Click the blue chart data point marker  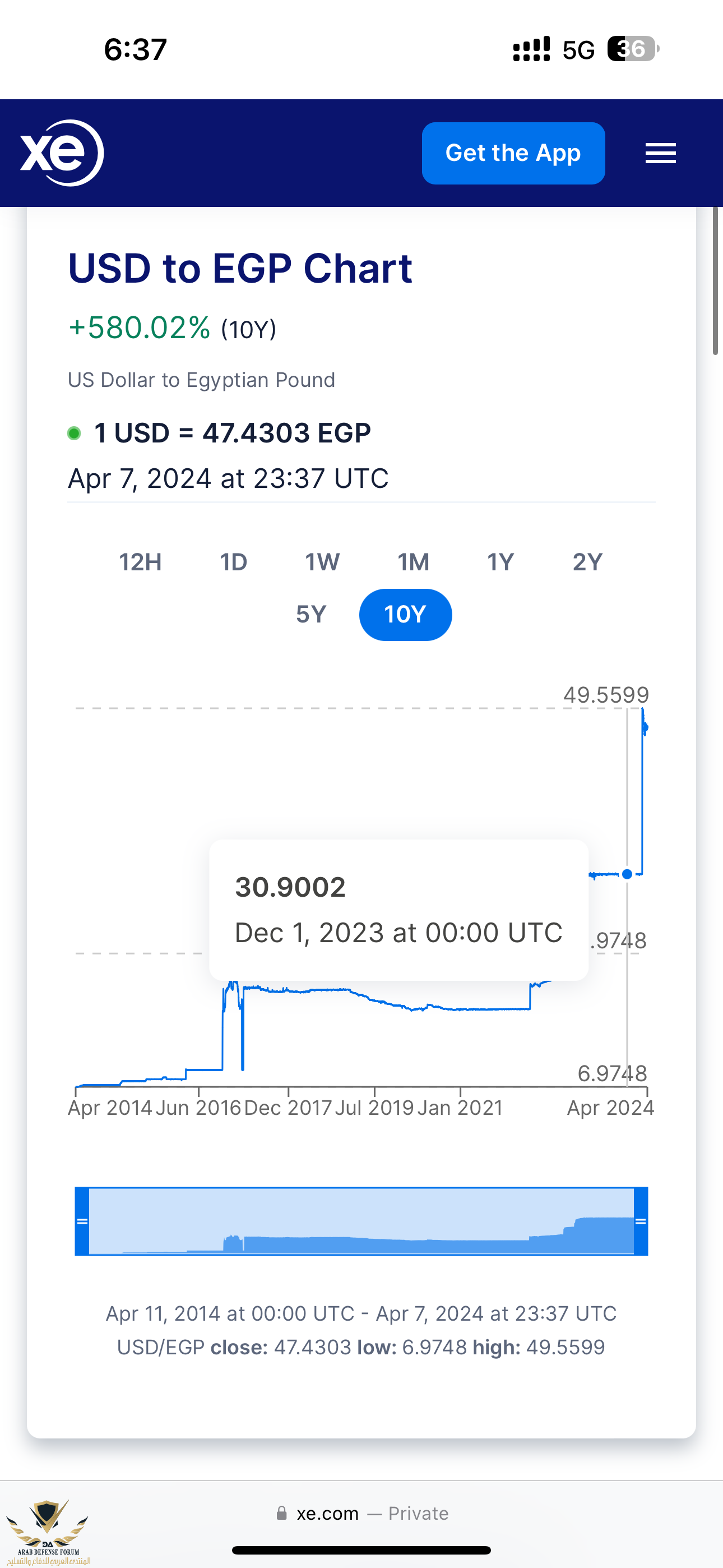coord(627,874)
